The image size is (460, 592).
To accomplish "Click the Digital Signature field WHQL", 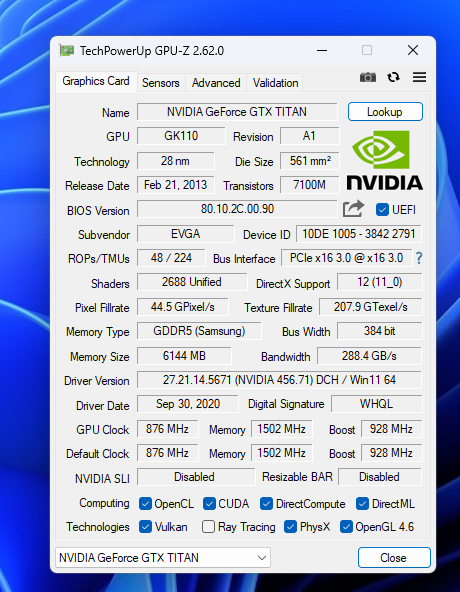I will pos(377,404).
